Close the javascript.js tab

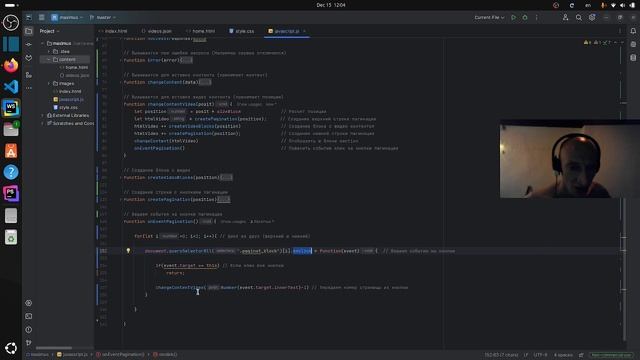coord(304,31)
